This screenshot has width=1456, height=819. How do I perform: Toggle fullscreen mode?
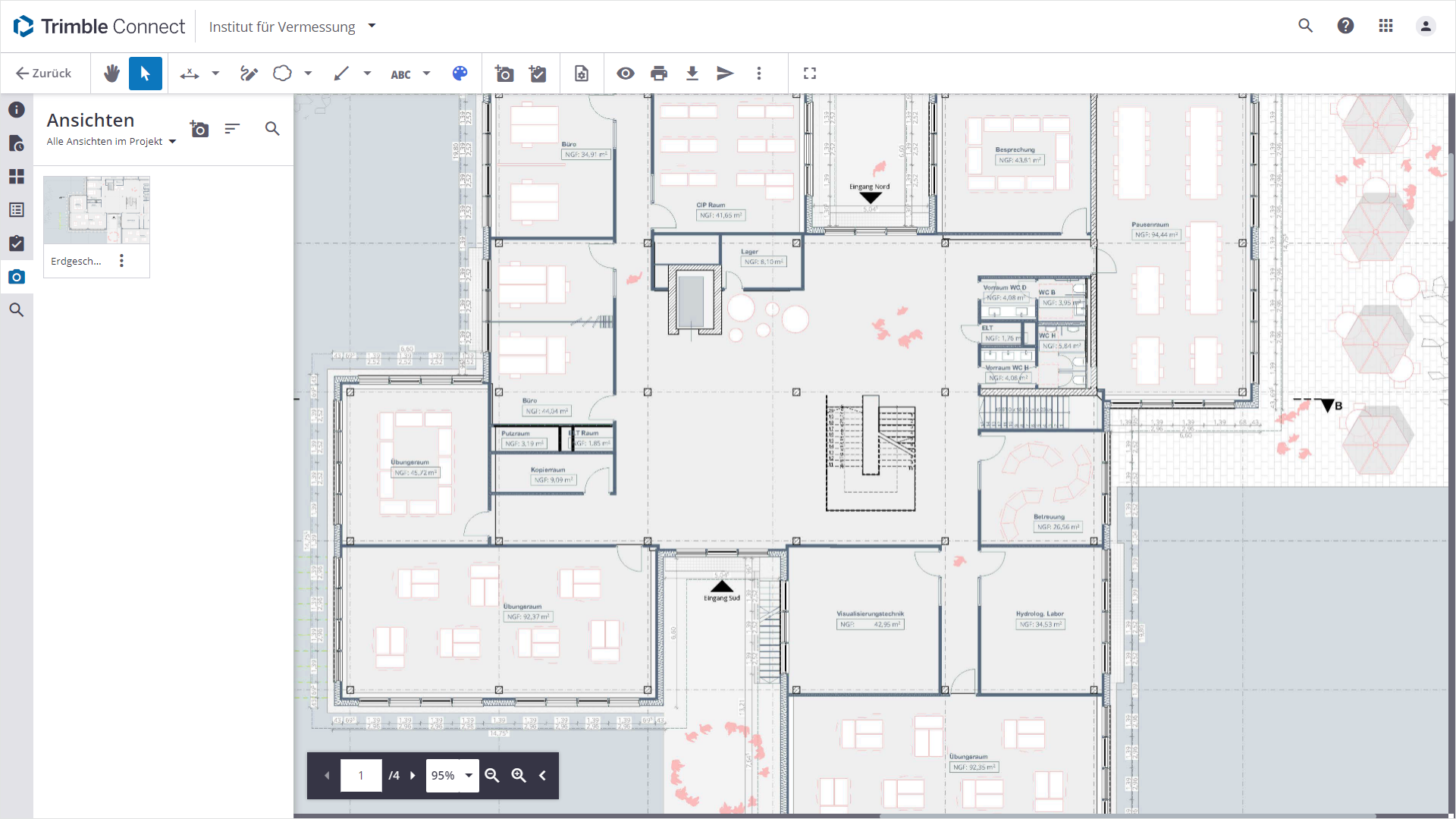pos(810,74)
